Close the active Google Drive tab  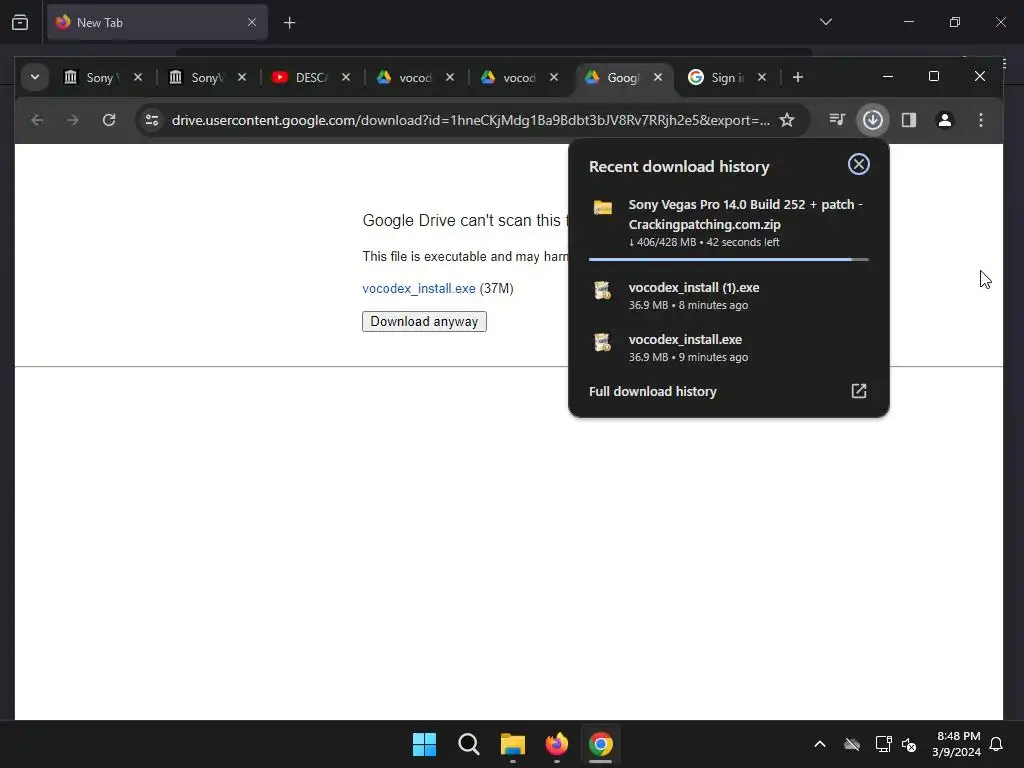tap(658, 77)
